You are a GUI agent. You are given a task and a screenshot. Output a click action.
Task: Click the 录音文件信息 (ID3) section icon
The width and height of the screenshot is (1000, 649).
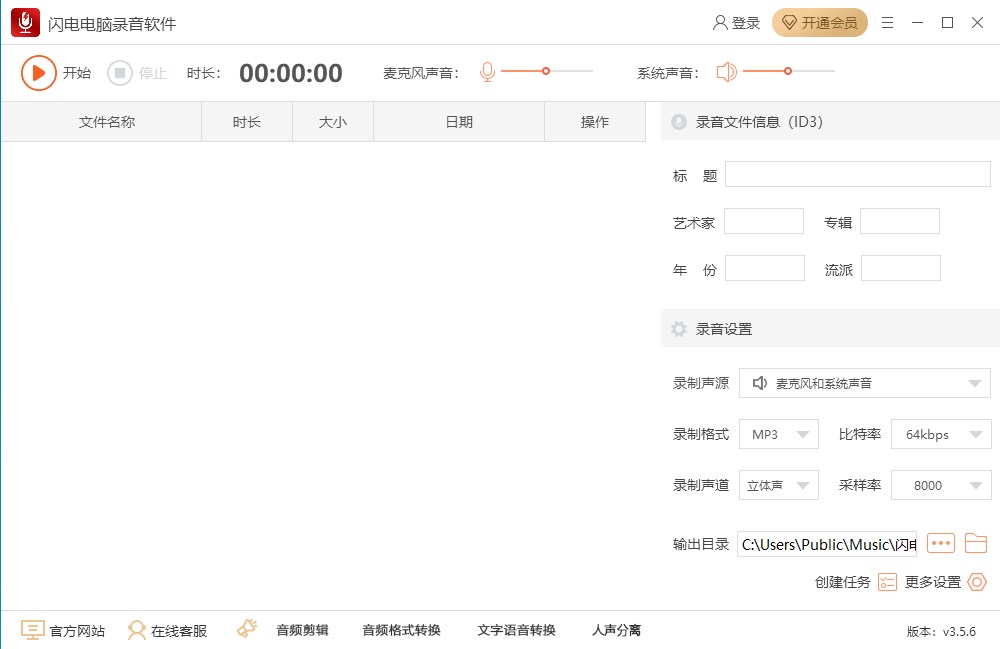point(679,122)
